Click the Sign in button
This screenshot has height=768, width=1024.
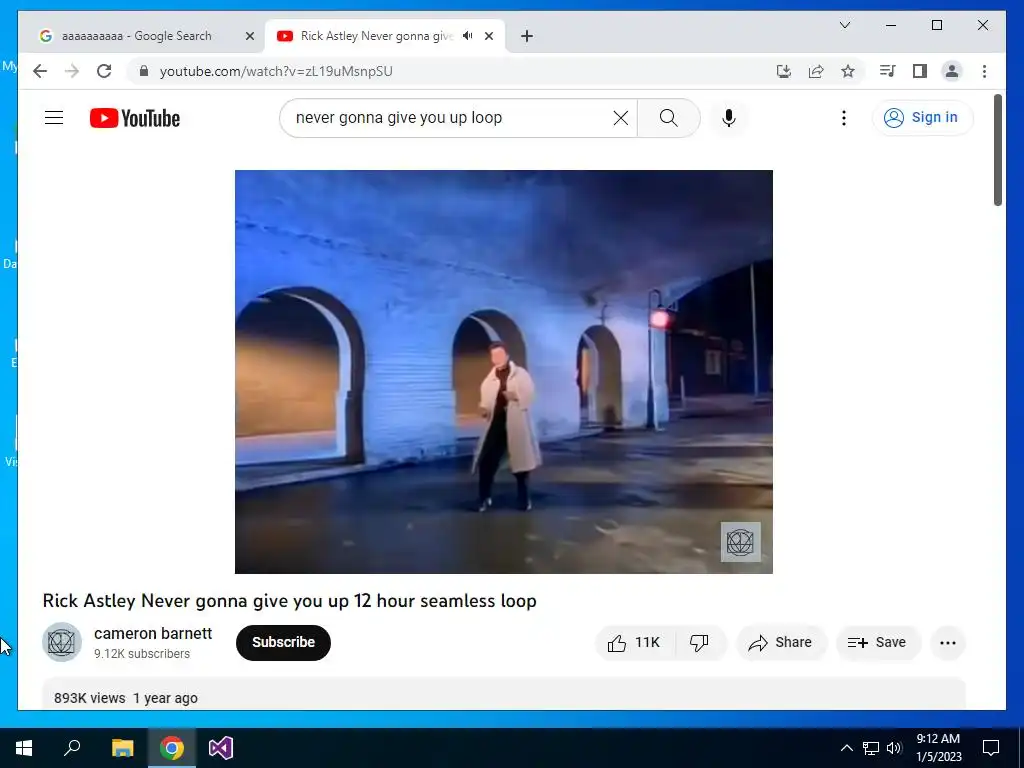[922, 118]
